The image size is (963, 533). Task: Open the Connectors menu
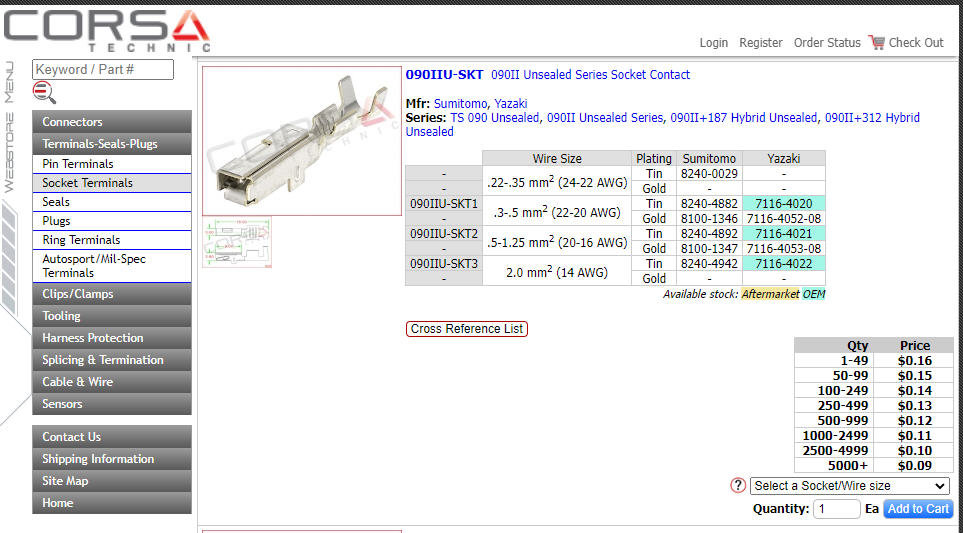(x=112, y=122)
